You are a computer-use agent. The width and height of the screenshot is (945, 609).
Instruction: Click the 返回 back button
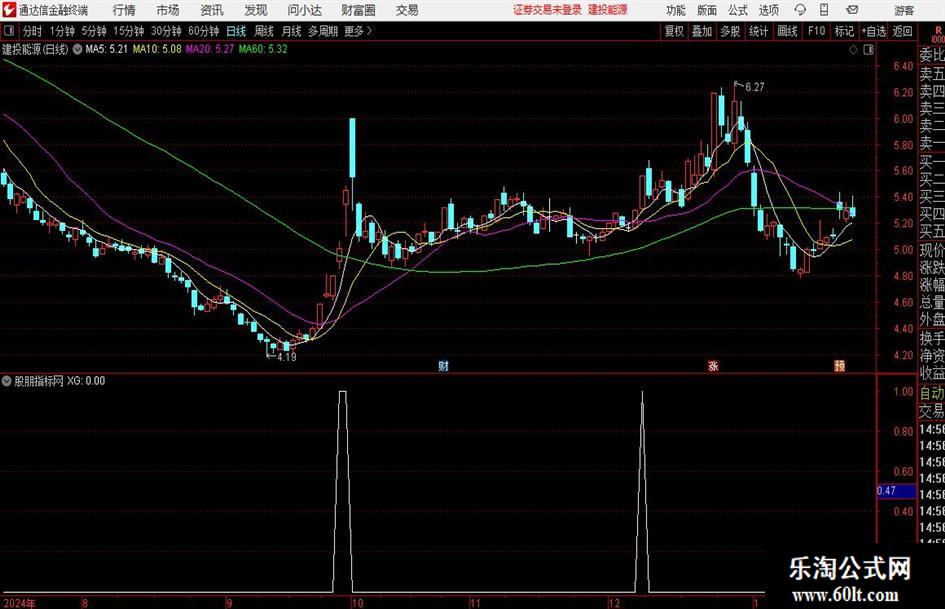(x=902, y=31)
